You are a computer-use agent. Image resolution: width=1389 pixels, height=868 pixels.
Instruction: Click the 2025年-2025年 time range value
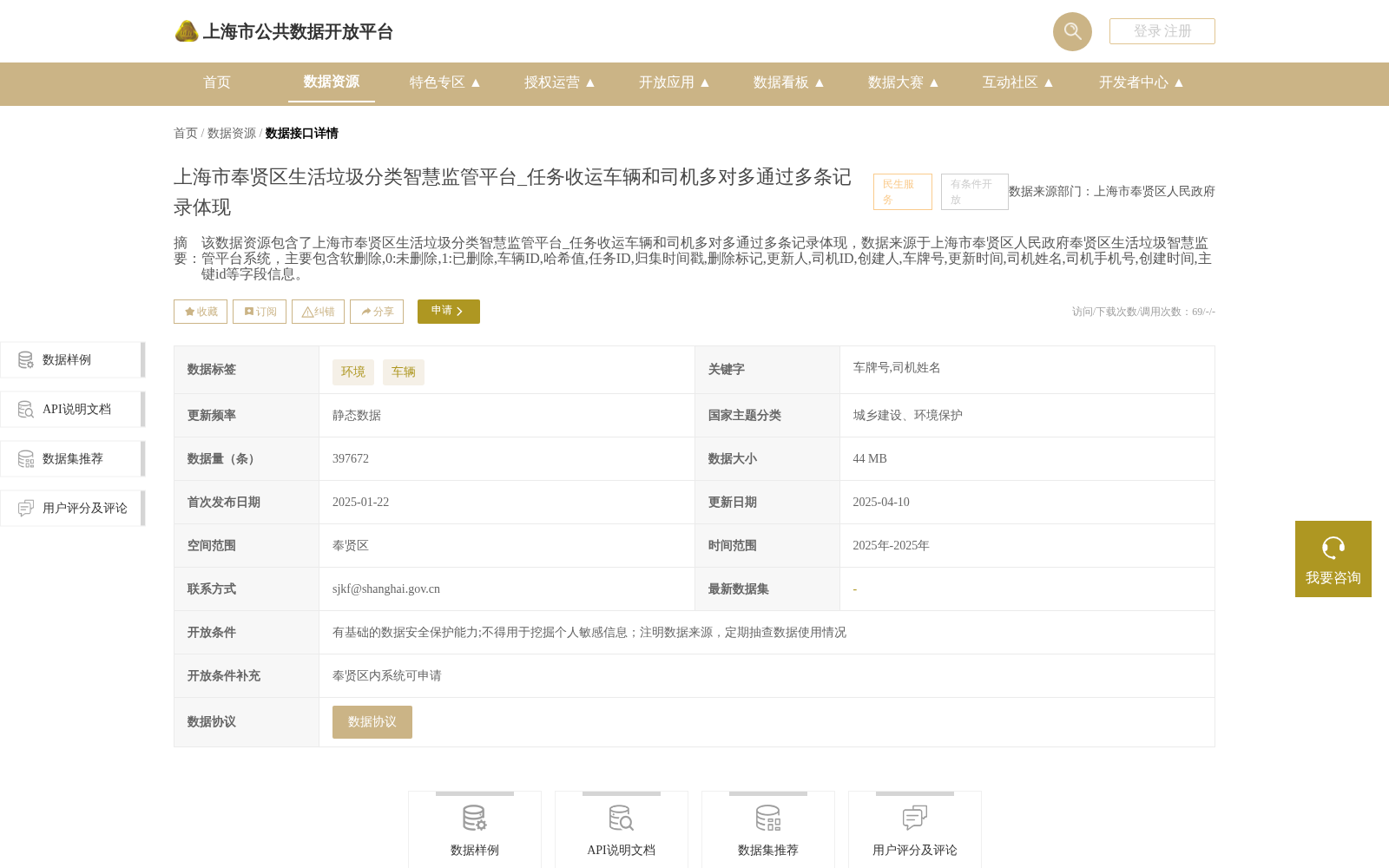[891, 545]
